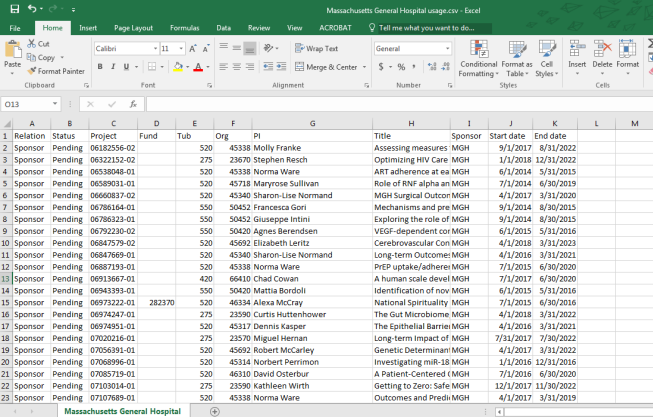Open fill color dropdown arrow

pyautogui.click(x=187, y=67)
